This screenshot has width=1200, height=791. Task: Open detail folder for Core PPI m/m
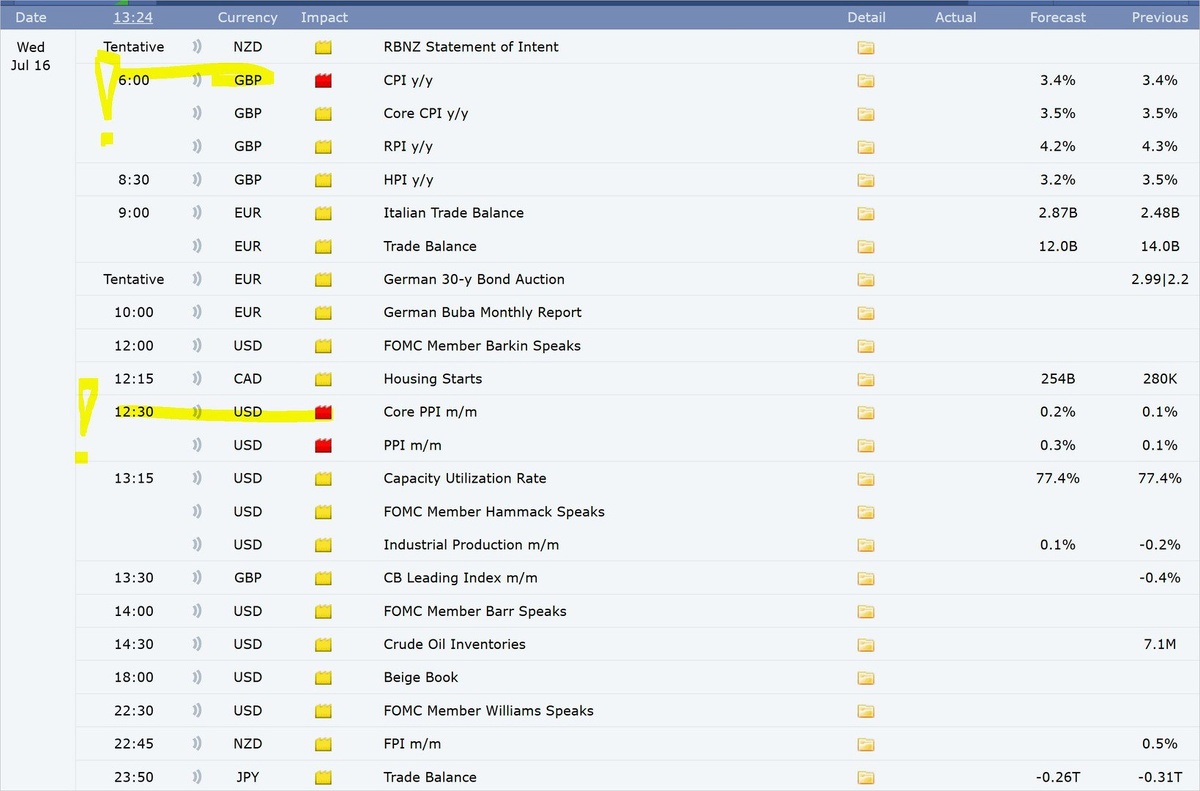[x=866, y=412]
